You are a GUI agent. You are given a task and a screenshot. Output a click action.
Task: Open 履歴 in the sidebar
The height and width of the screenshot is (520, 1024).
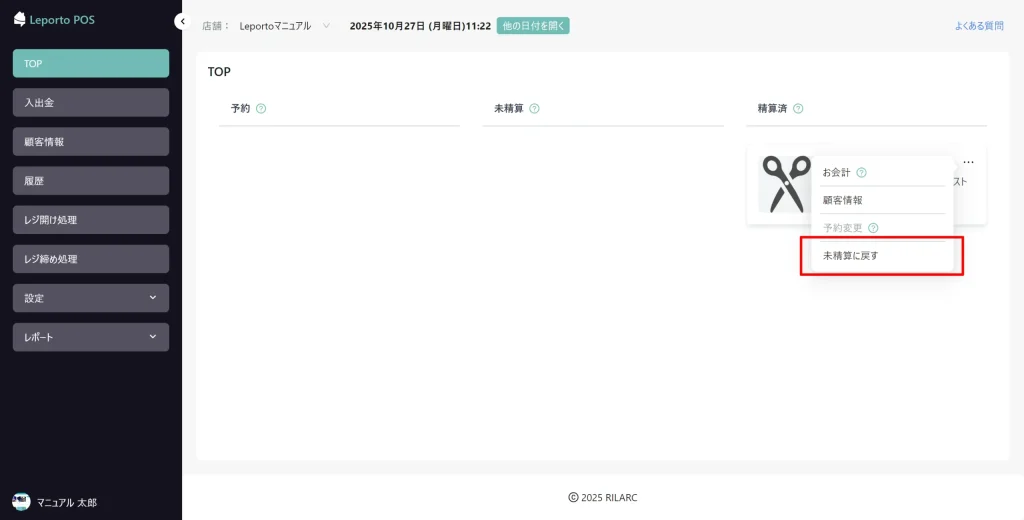[91, 181]
